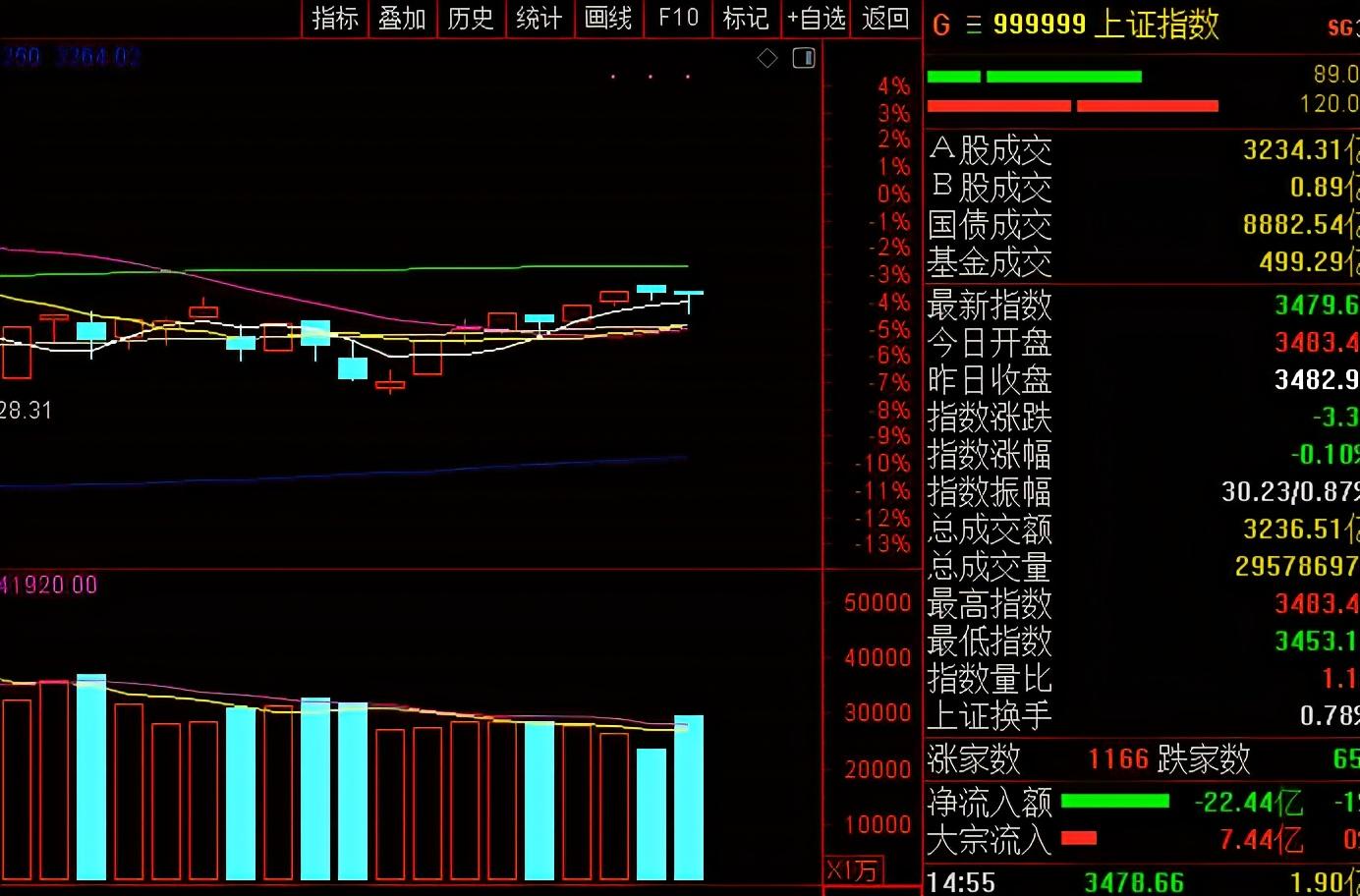Click the 上证换手 label

pyautogui.click(x=990, y=715)
